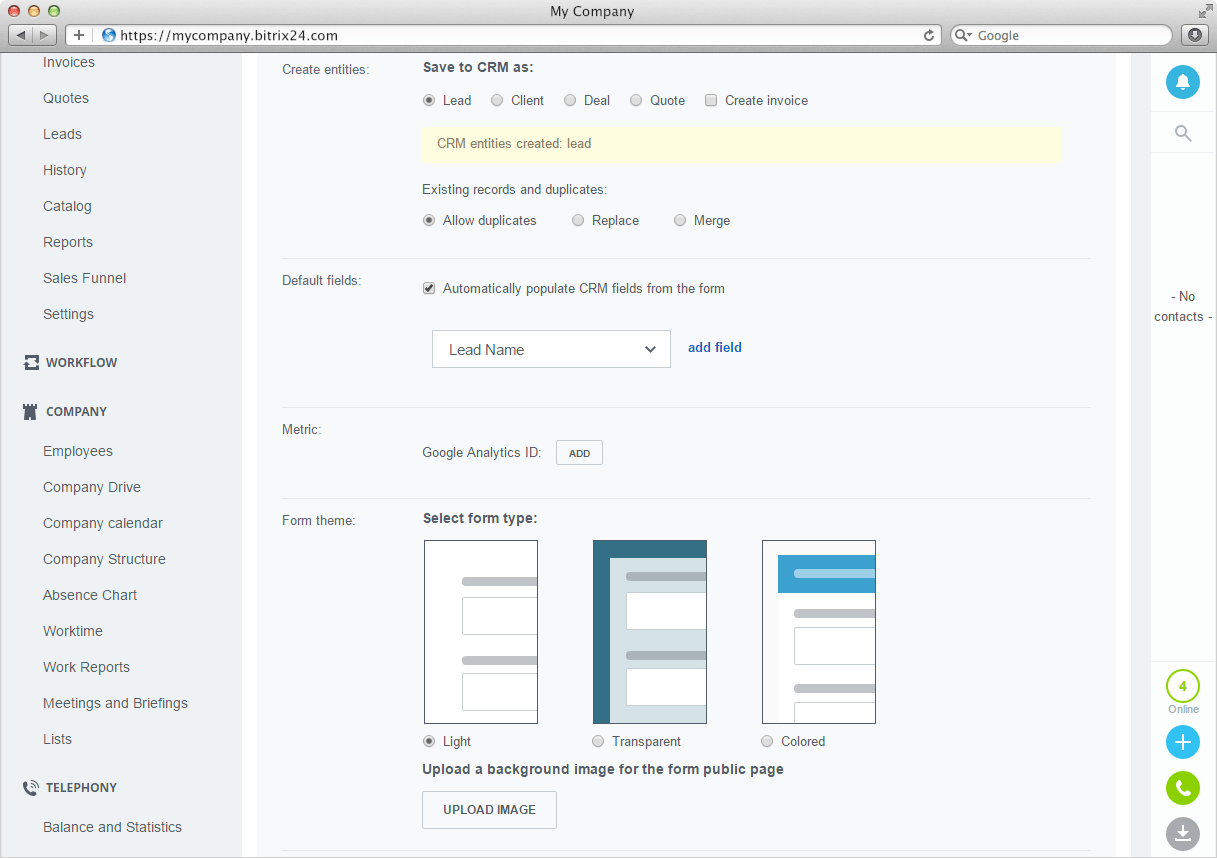Click the UPLOAD IMAGE button
Viewport: 1217px width, 858px height.
(x=489, y=810)
